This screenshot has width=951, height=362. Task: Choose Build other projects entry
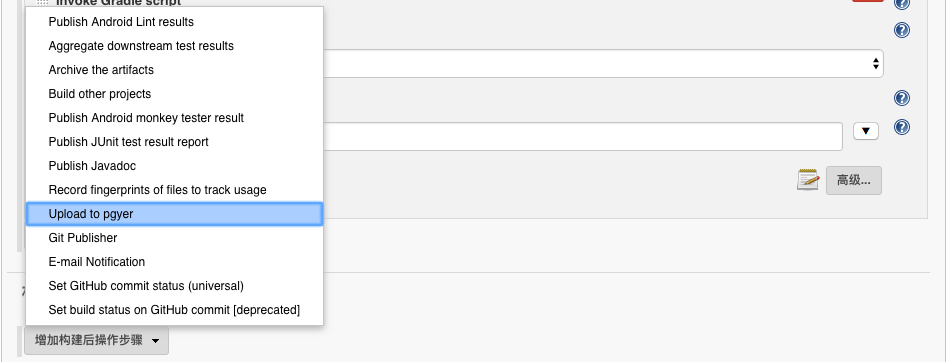(x=99, y=94)
